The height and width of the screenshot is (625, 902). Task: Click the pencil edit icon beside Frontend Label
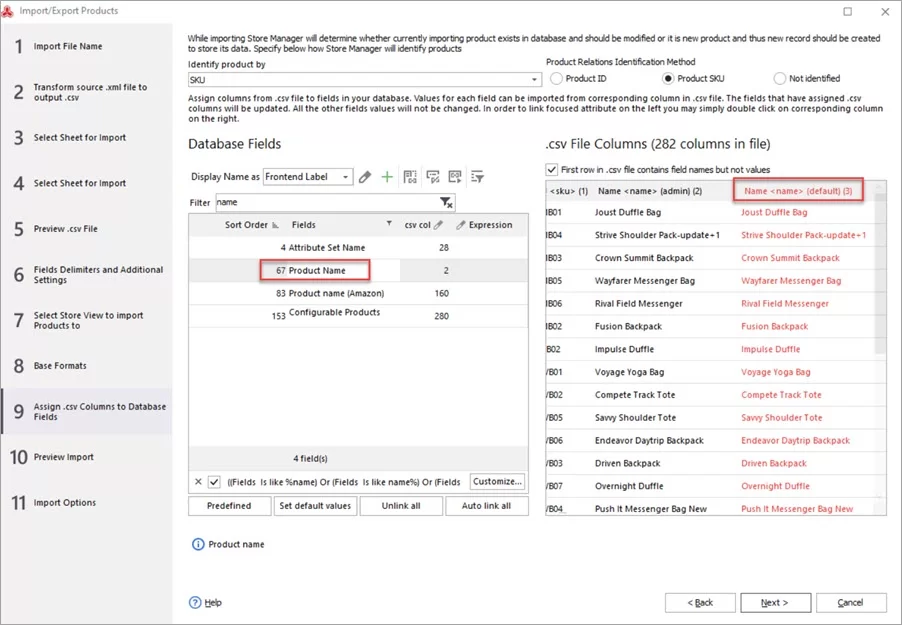pyautogui.click(x=365, y=177)
